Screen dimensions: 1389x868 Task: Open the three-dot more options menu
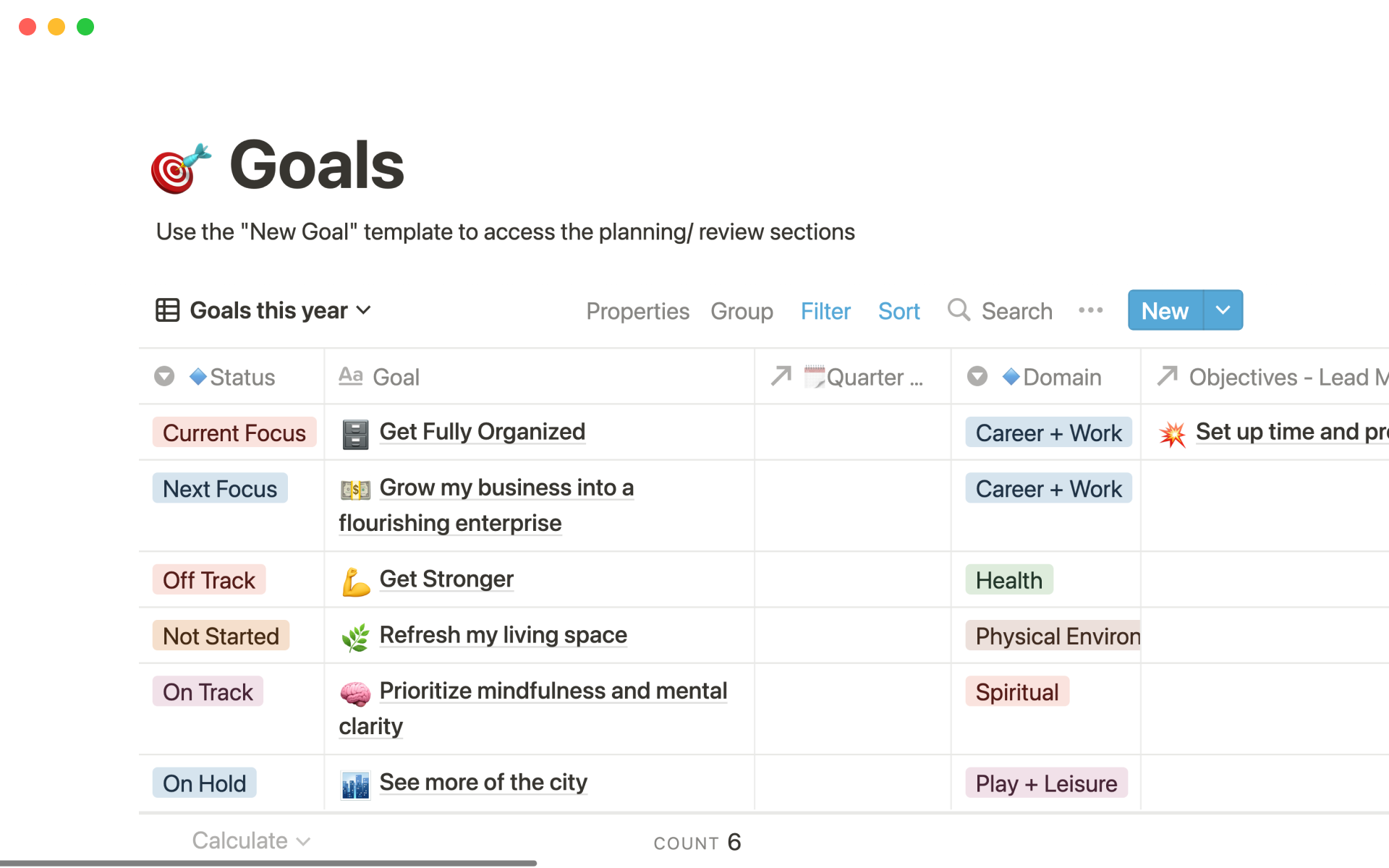1090,310
